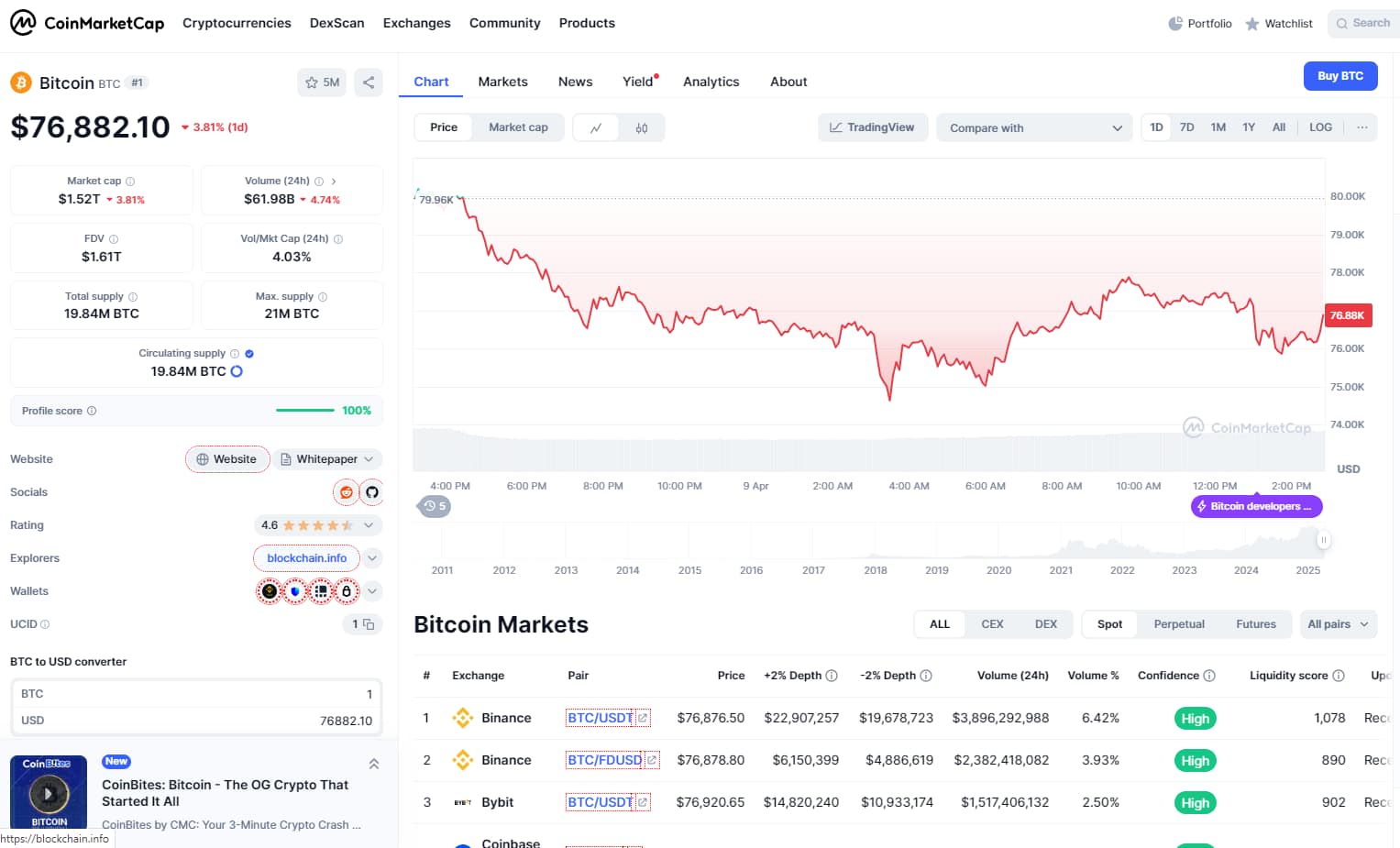The image size is (1400, 848).
Task: Click the Buy BTC button
Action: pos(1340,76)
